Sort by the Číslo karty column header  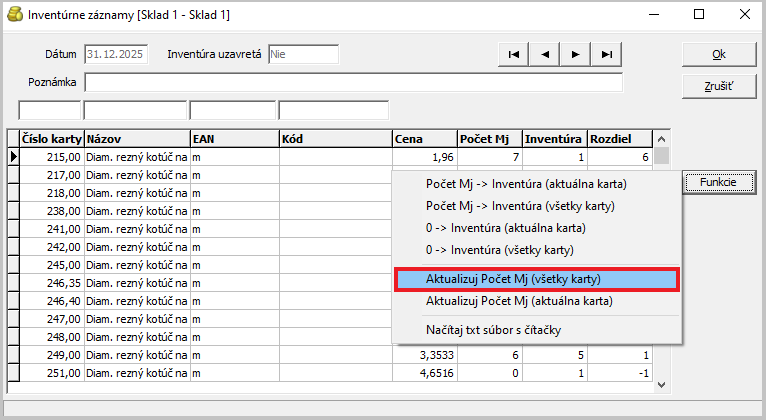[51, 139]
